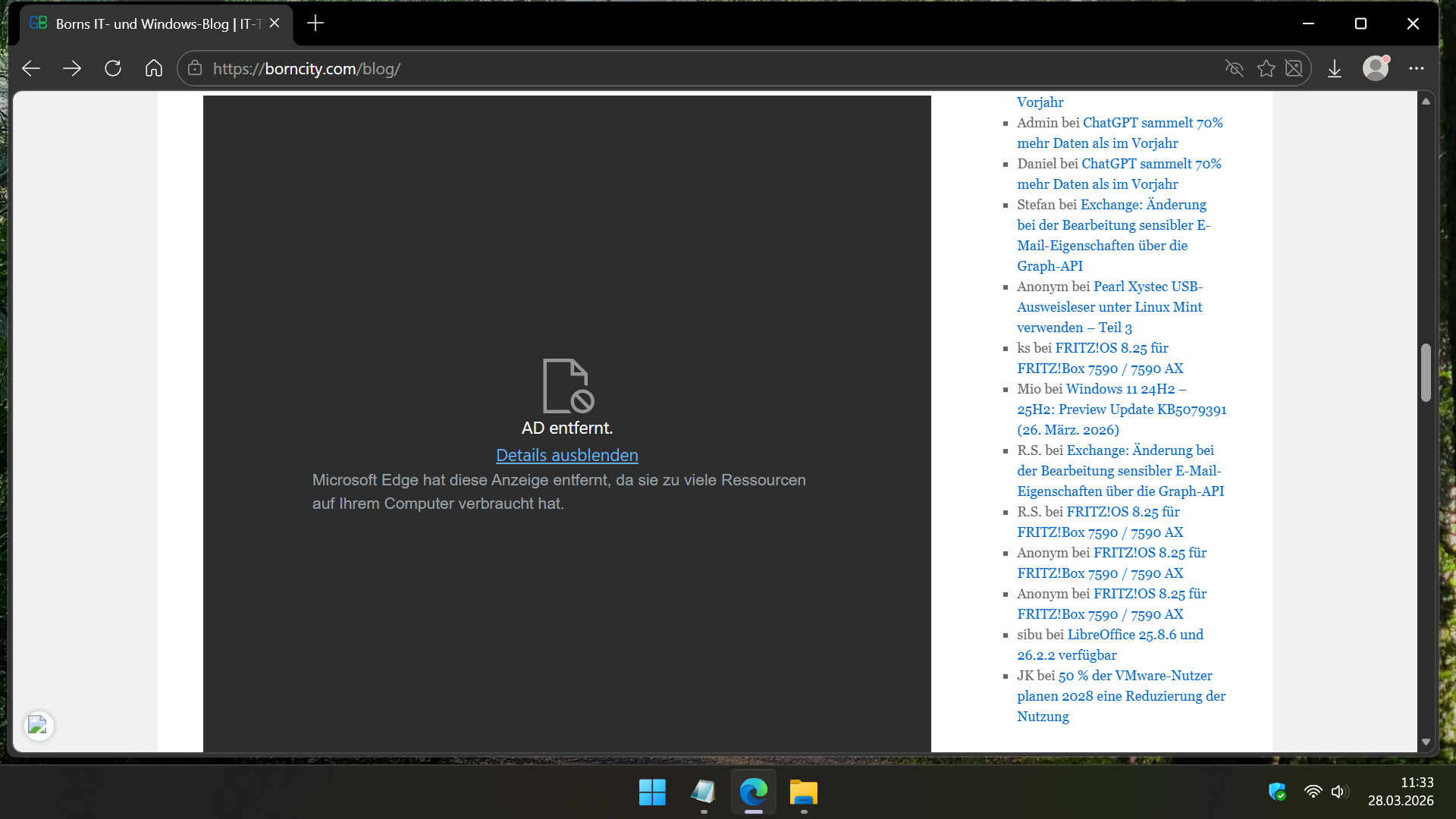1456x819 pixels.
Task: Reload the page with Refresh icon
Action: (x=113, y=68)
